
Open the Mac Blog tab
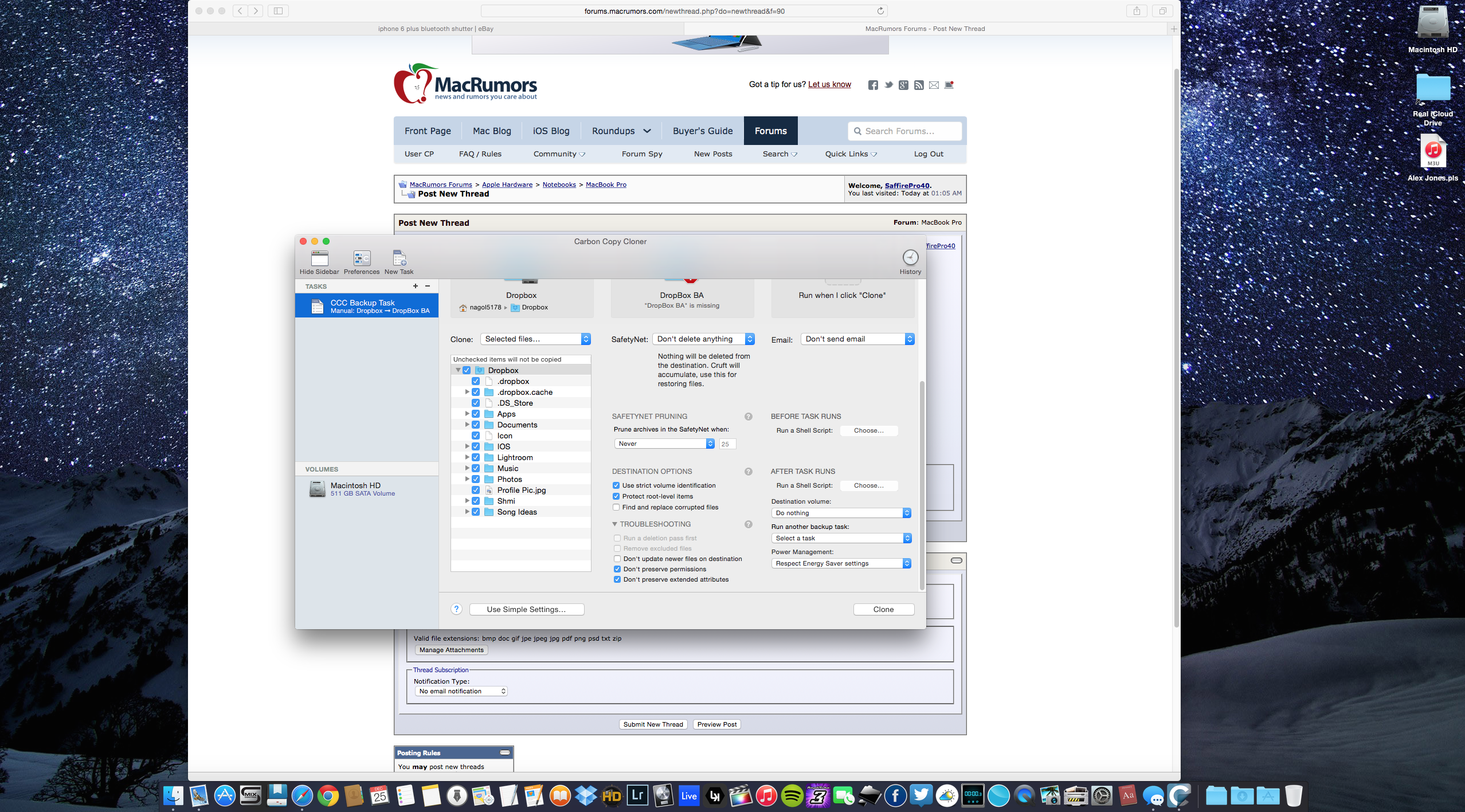point(492,131)
